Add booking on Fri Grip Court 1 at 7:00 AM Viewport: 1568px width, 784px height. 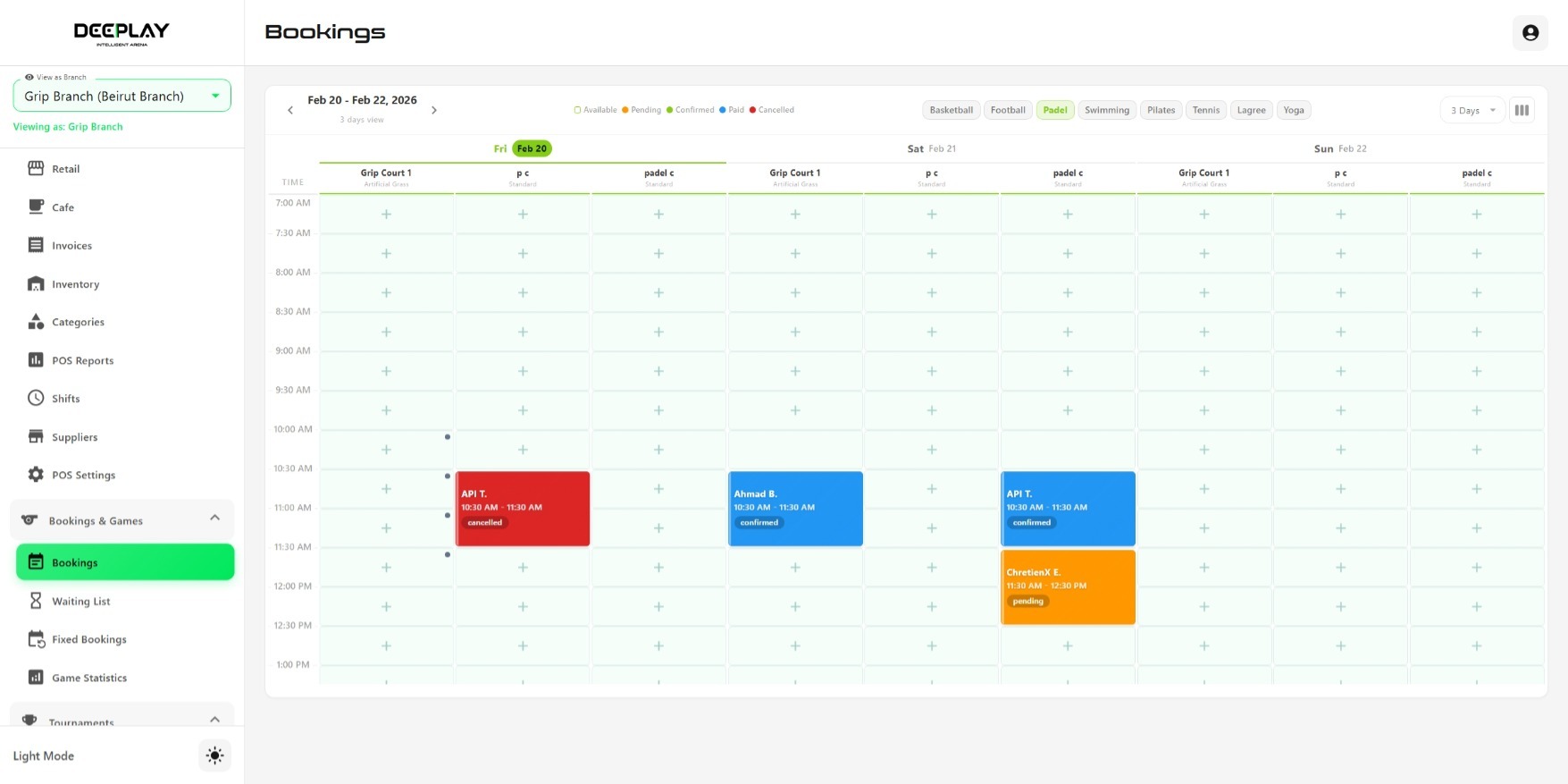pyautogui.click(x=387, y=215)
